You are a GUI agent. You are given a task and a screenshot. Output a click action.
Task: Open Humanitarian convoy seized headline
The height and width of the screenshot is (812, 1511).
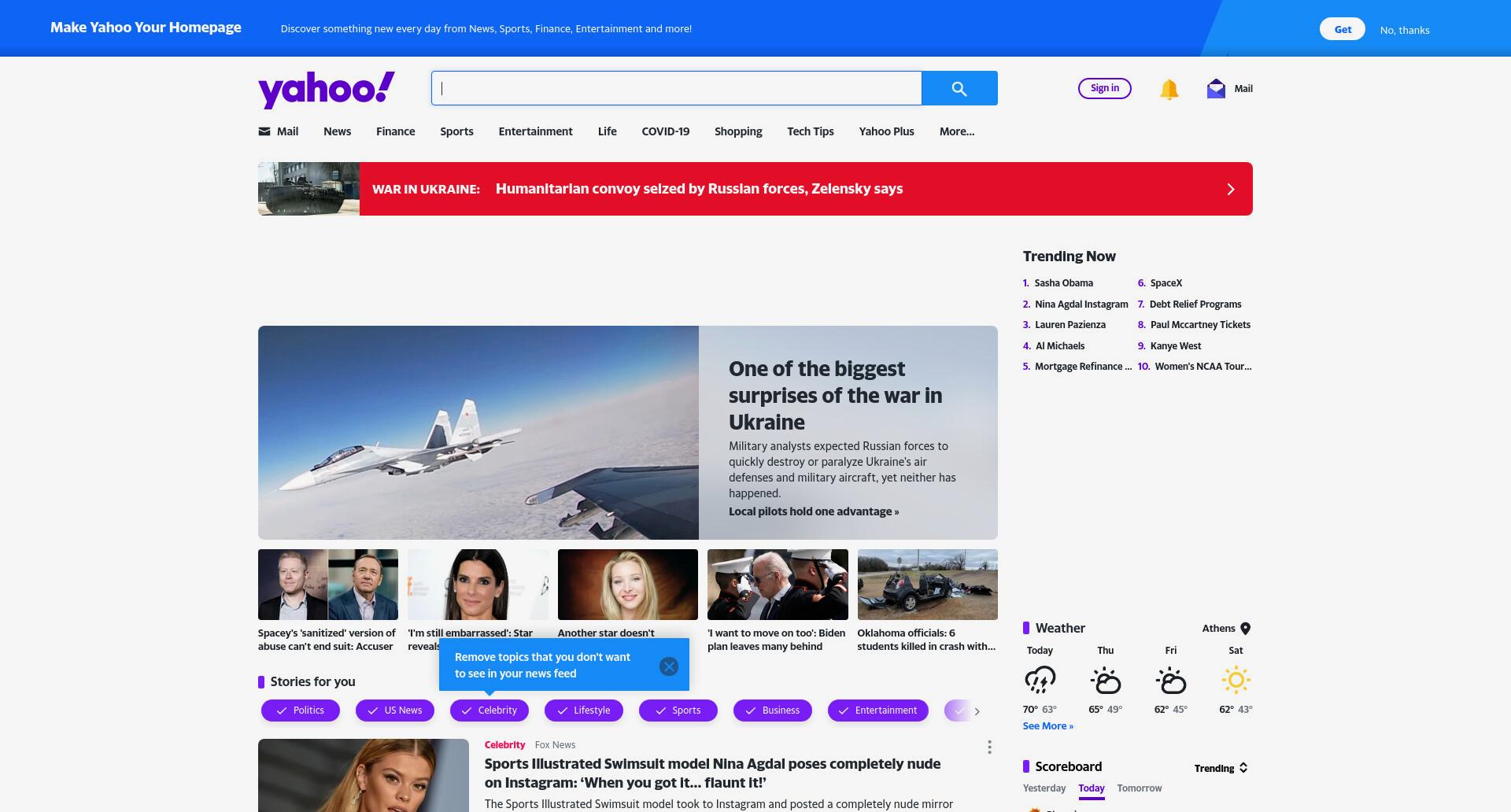[699, 189]
